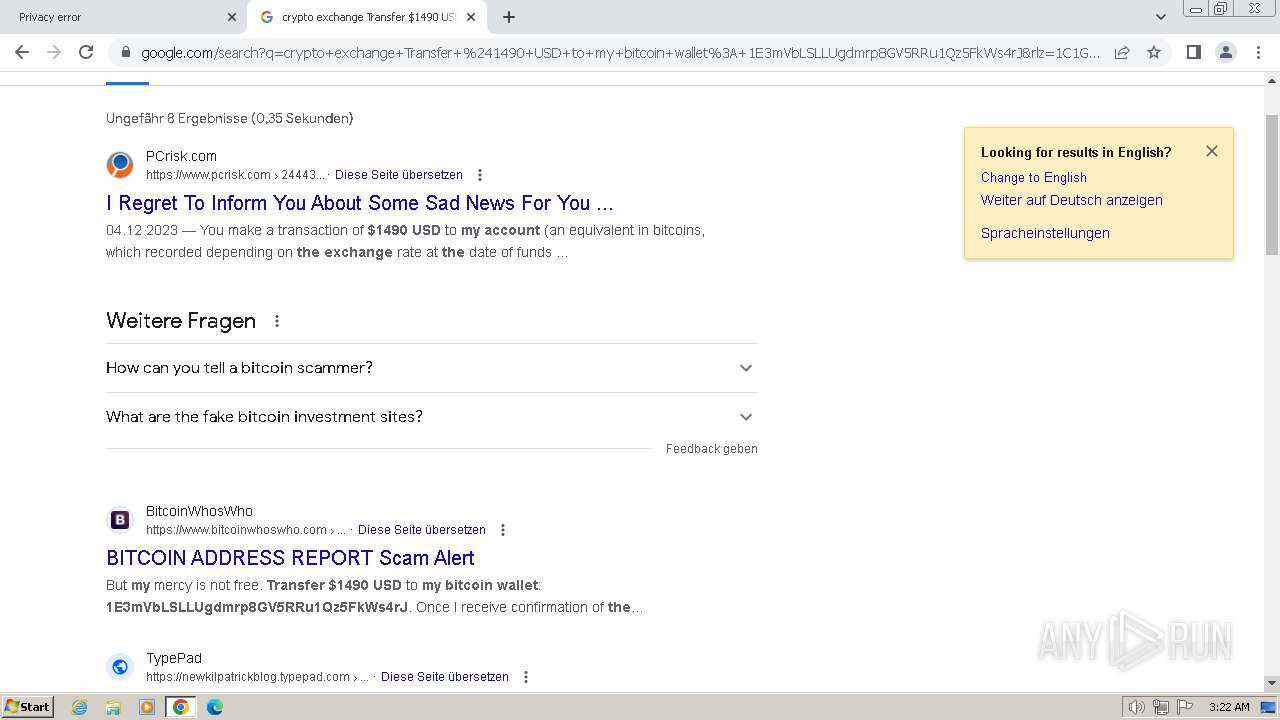Screen dimensions: 1280x720
Task: Click Chrome icon in taskbar
Action: click(181, 707)
